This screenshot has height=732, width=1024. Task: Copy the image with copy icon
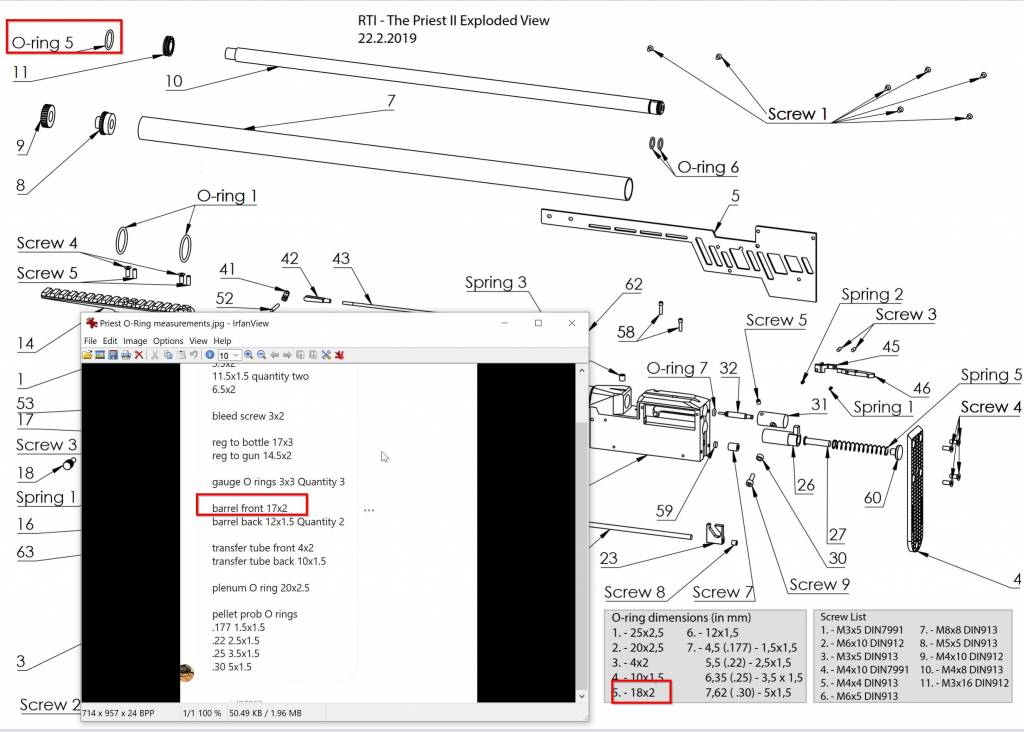pyautogui.click(x=168, y=355)
